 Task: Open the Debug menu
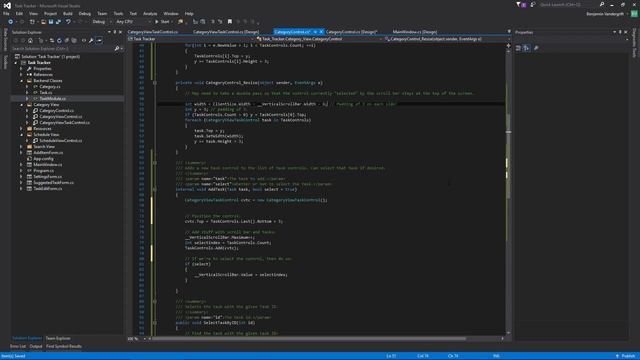84,13
